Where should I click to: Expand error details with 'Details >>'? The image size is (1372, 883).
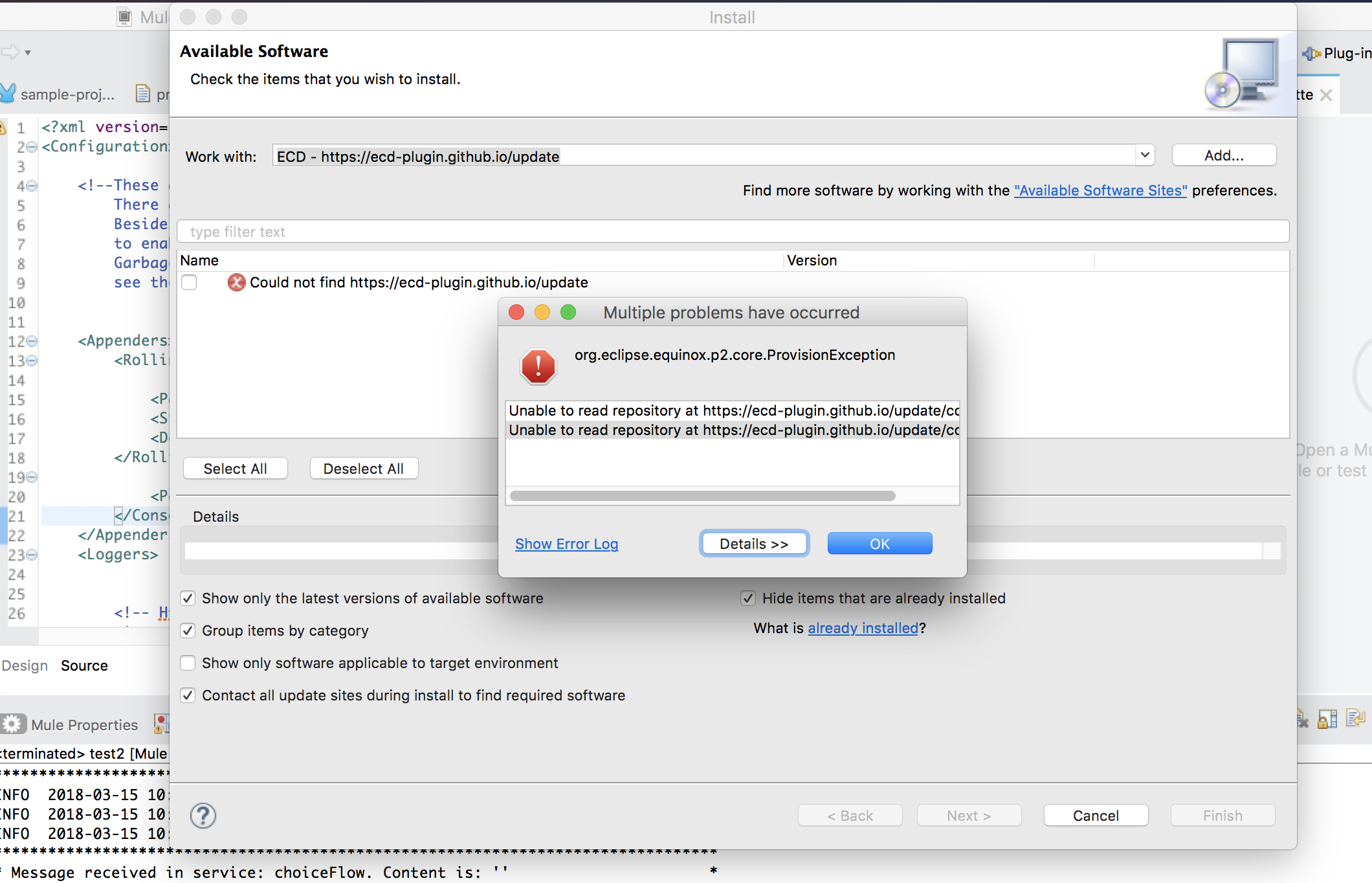pos(754,544)
